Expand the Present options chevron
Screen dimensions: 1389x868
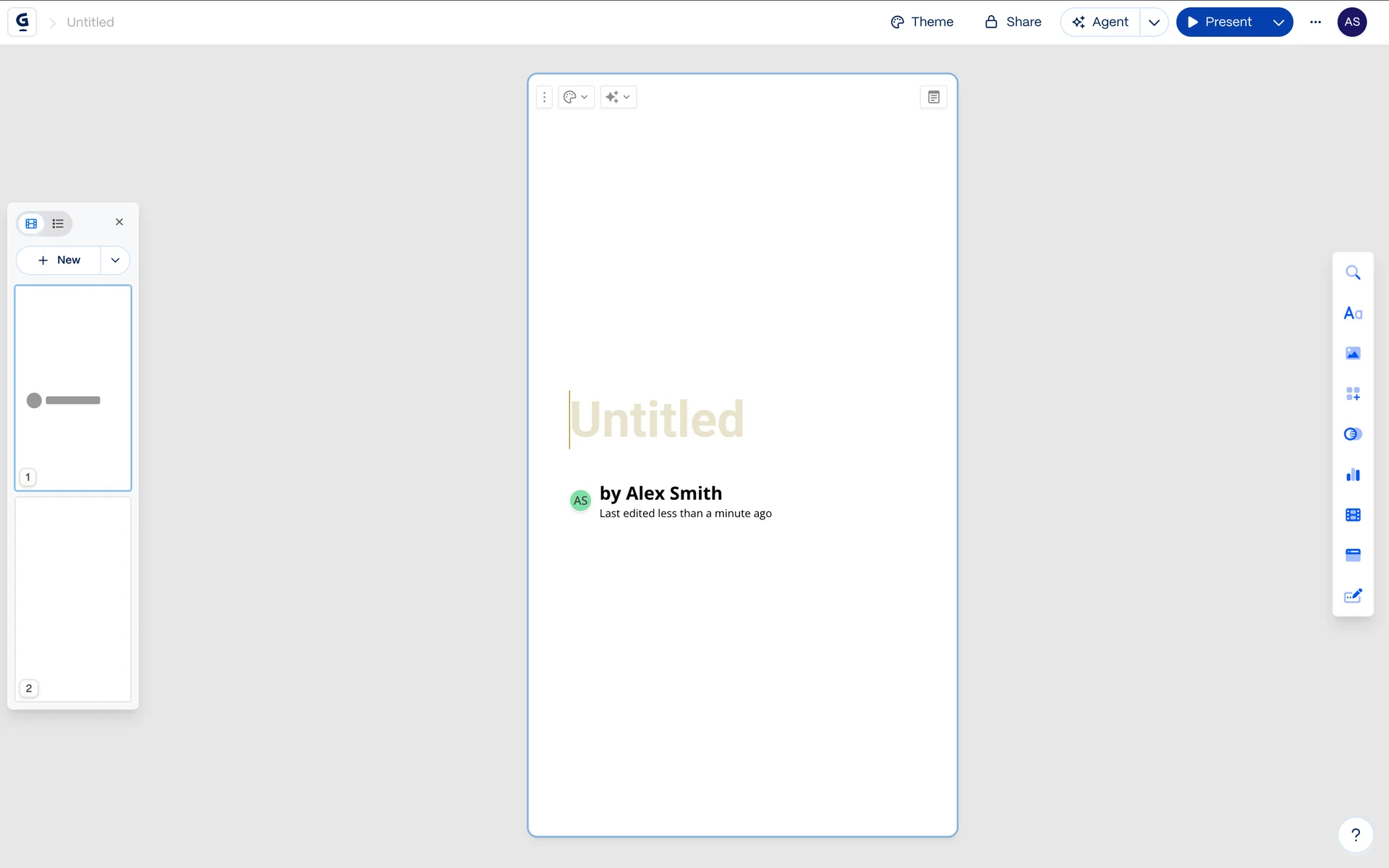coord(1278,22)
